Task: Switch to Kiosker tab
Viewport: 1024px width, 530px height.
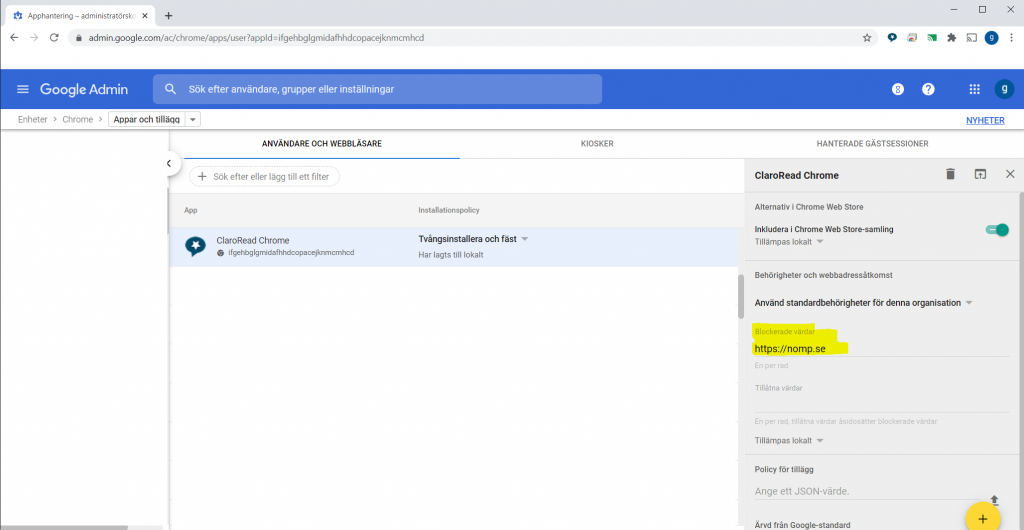Action: coord(597,144)
